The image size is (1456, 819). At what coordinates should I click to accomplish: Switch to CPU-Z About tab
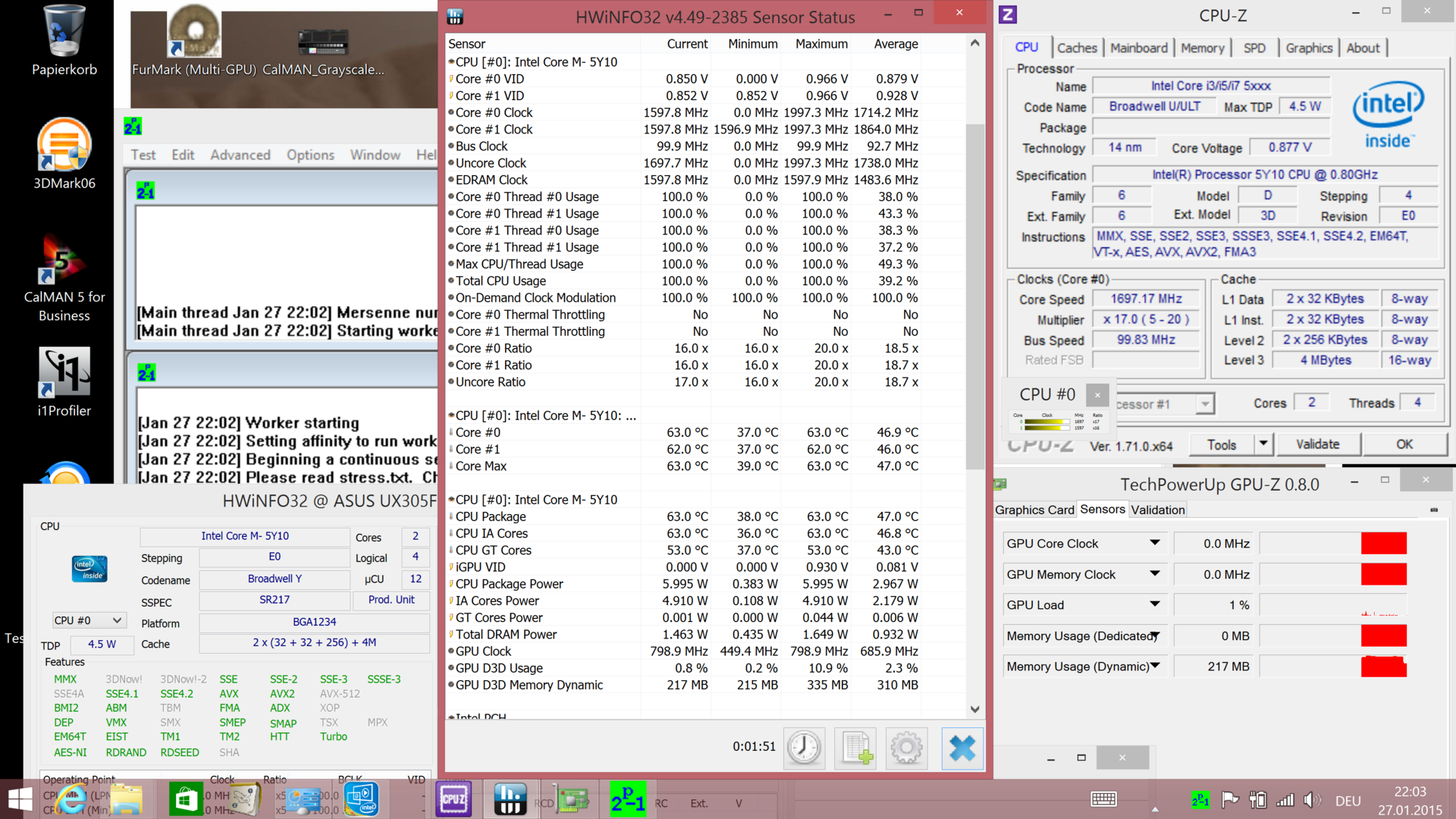pos(1363,48)
